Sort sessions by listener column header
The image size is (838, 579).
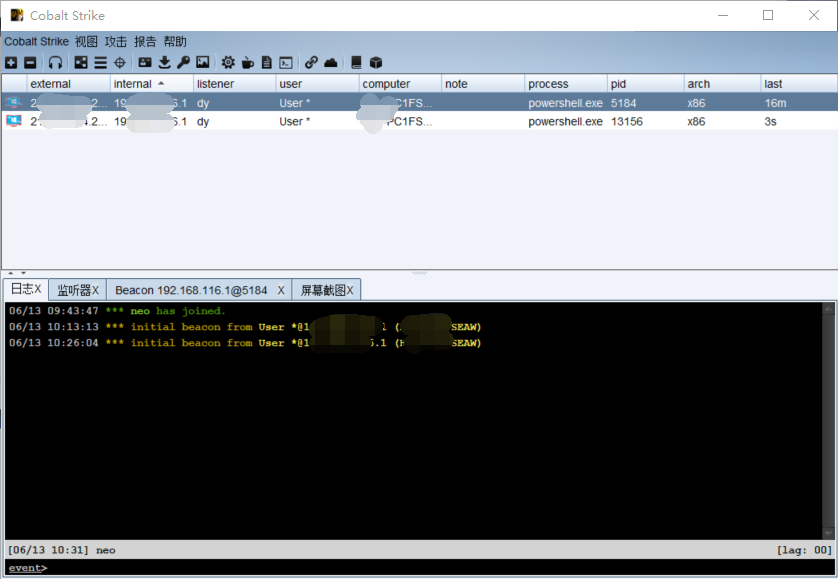tap(235, 84)
